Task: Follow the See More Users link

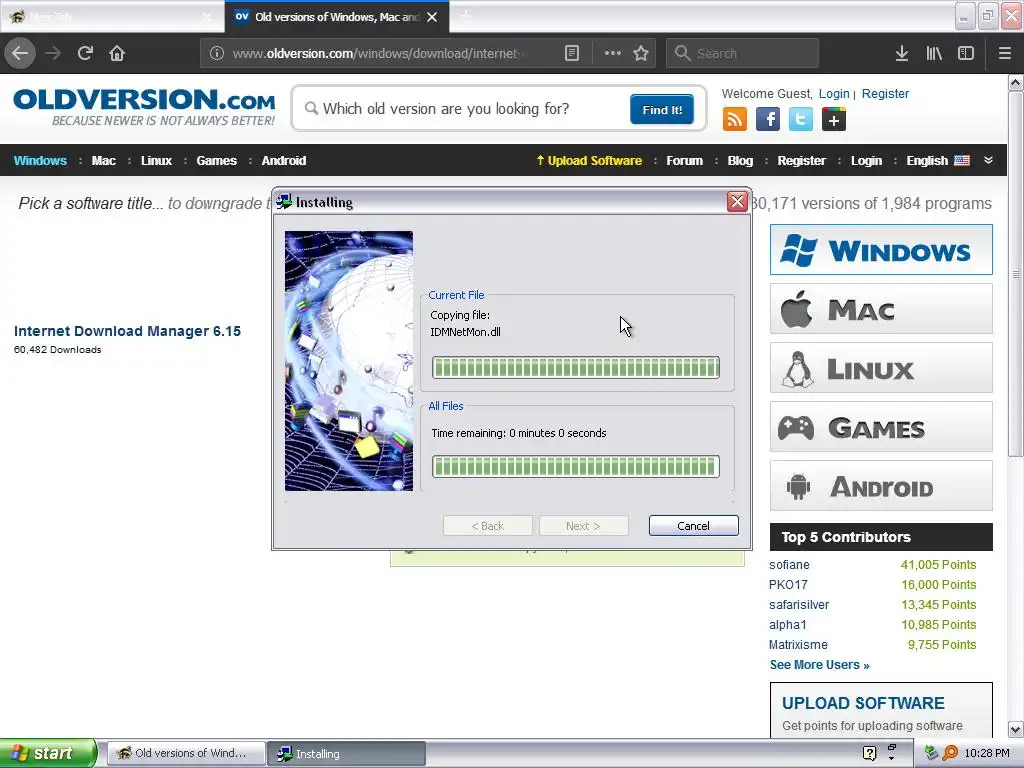Action: 820,665
